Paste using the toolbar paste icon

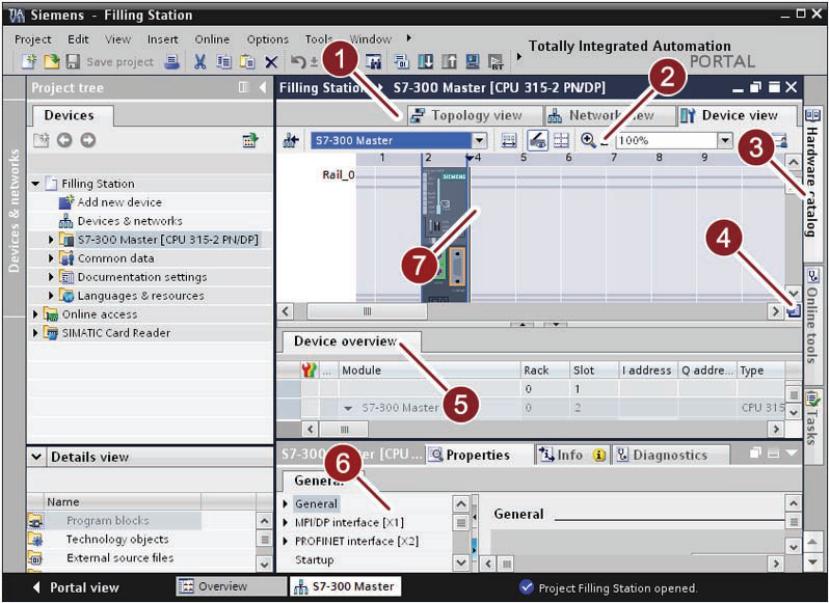pyautogui.click(x=247, y=62)
